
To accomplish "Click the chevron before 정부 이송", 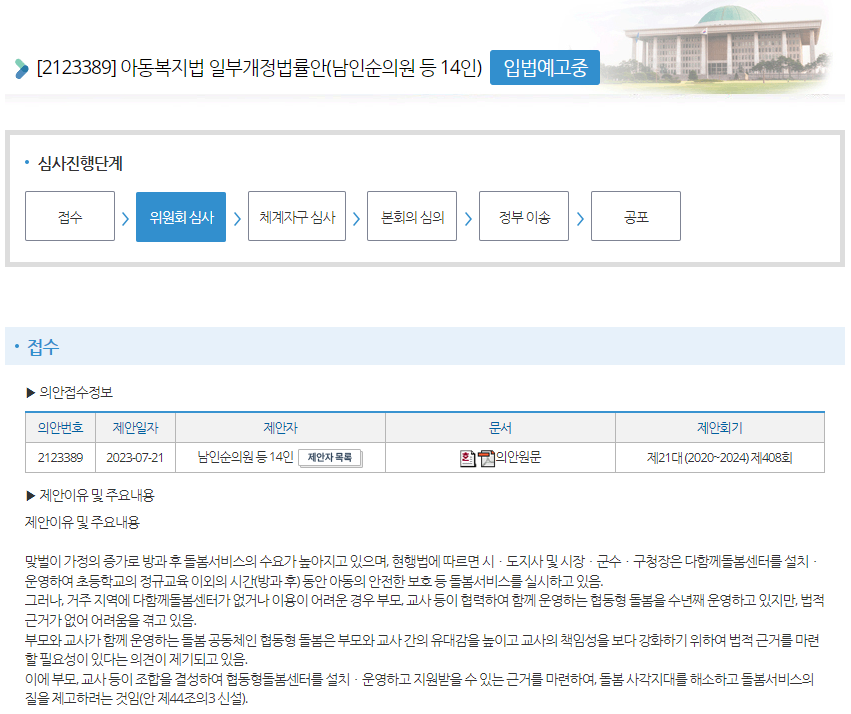I will [x=468, y=218].
